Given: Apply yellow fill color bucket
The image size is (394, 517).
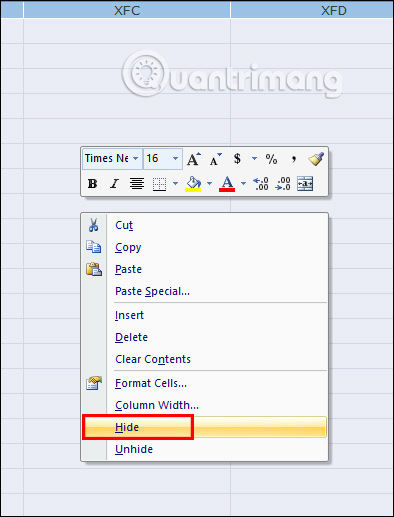Looking at the screenshot, I should click(x=193, y=184).
